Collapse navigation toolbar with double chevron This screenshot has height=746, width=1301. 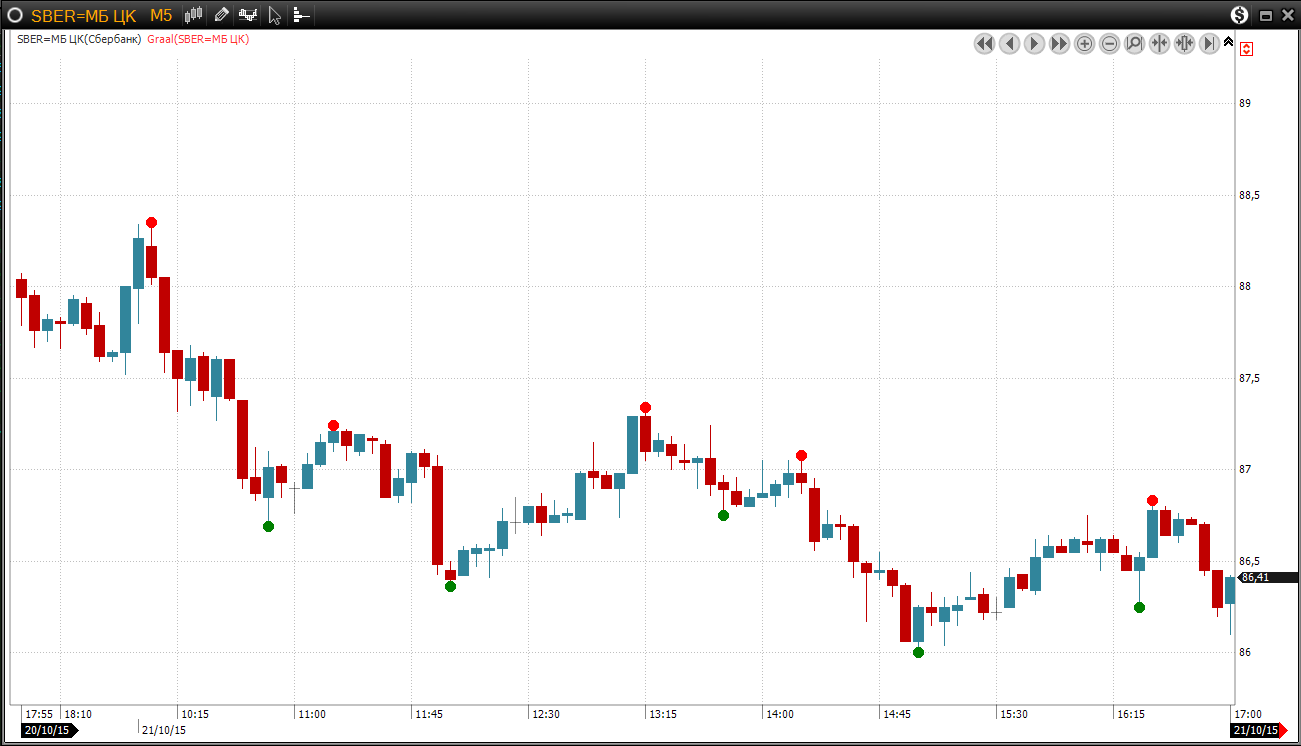[1229, 42]
